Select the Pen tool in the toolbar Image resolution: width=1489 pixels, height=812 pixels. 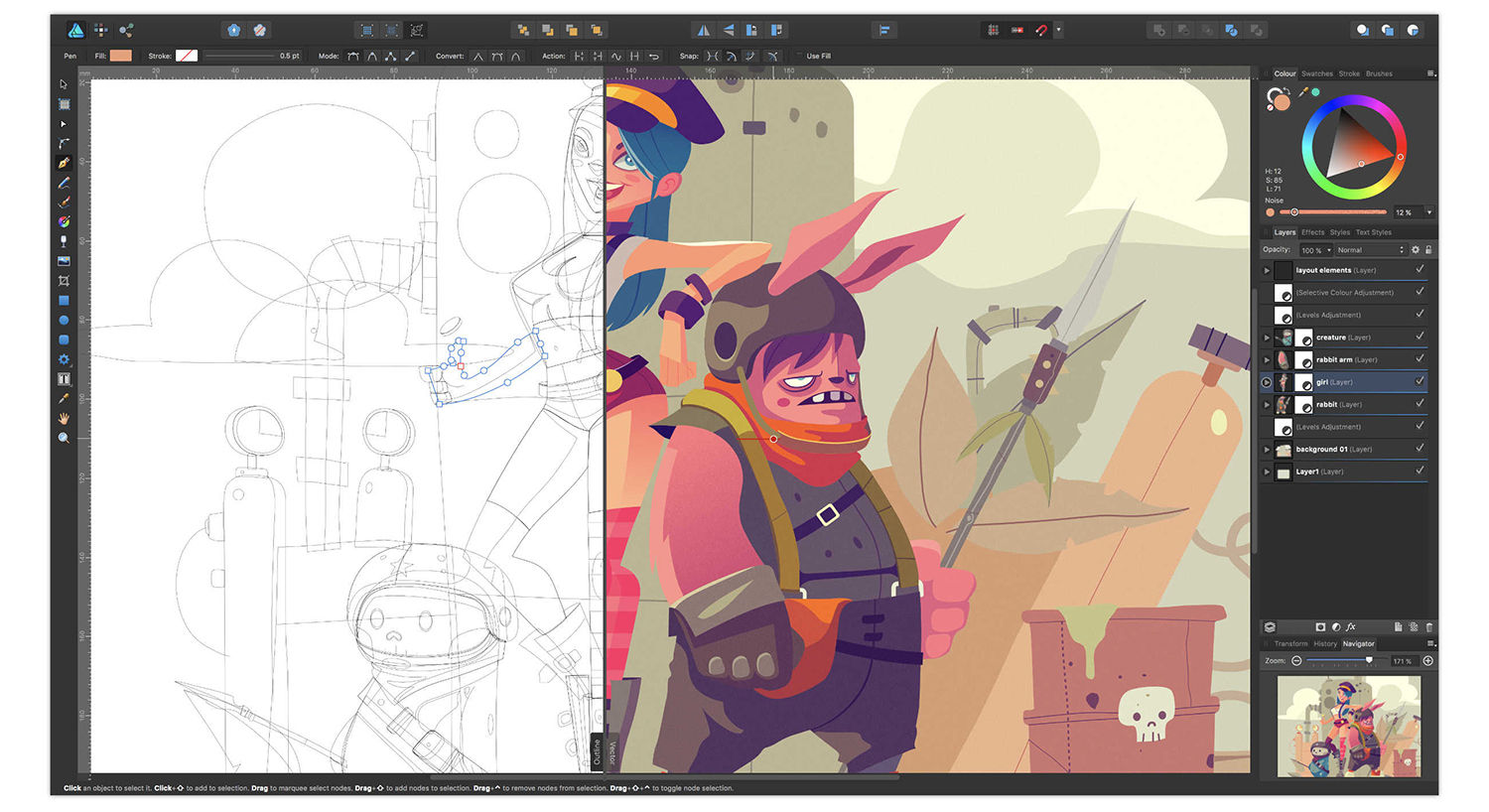tap(64, 163)
